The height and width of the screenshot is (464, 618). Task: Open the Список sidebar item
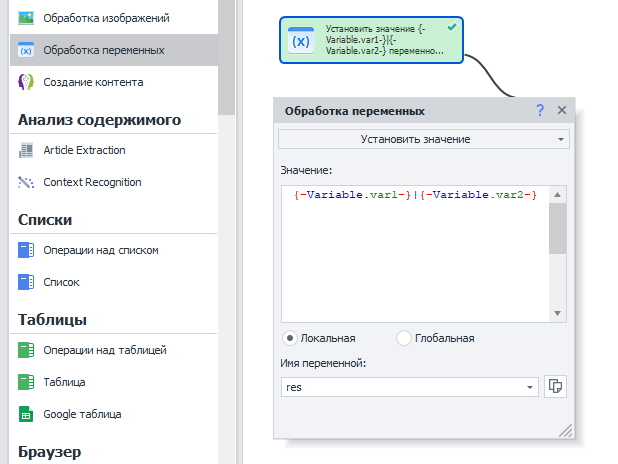coord(61,282)
